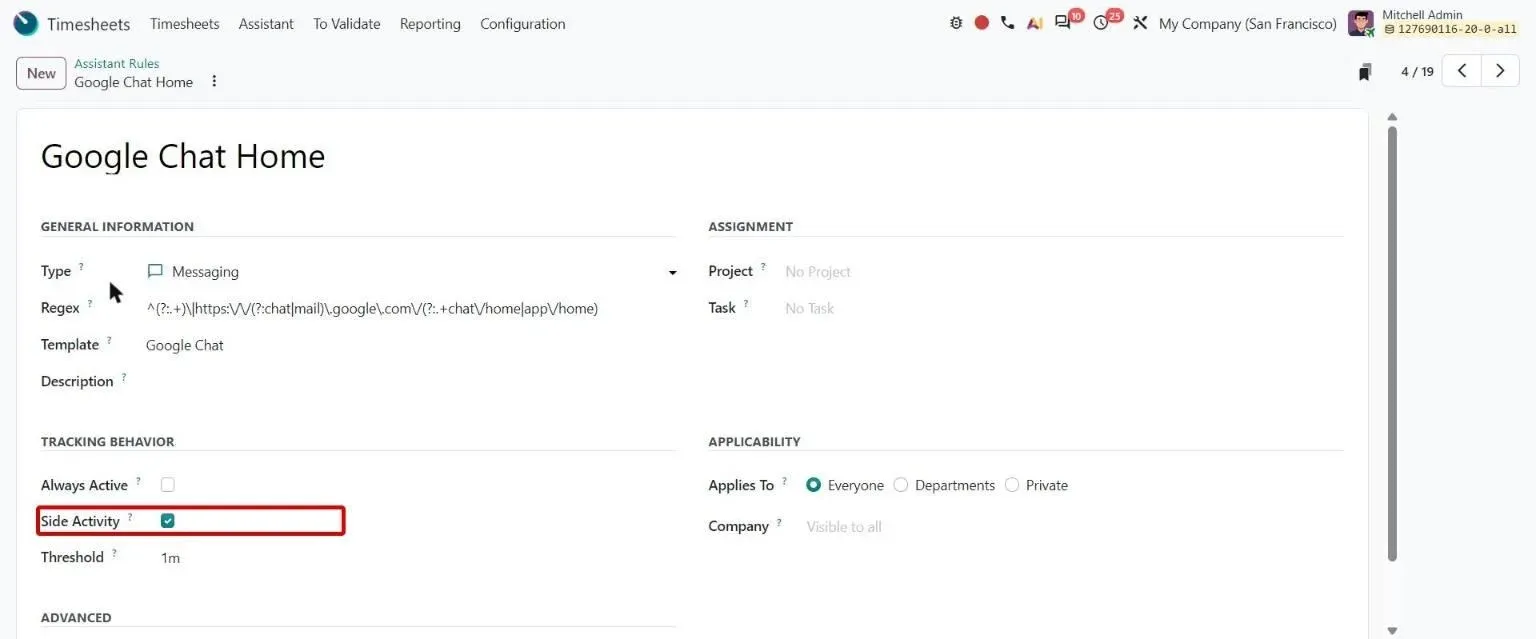Click the form vertical scrollbar
Viewport: 1536px width, 639px height.
click(1392, 343)
